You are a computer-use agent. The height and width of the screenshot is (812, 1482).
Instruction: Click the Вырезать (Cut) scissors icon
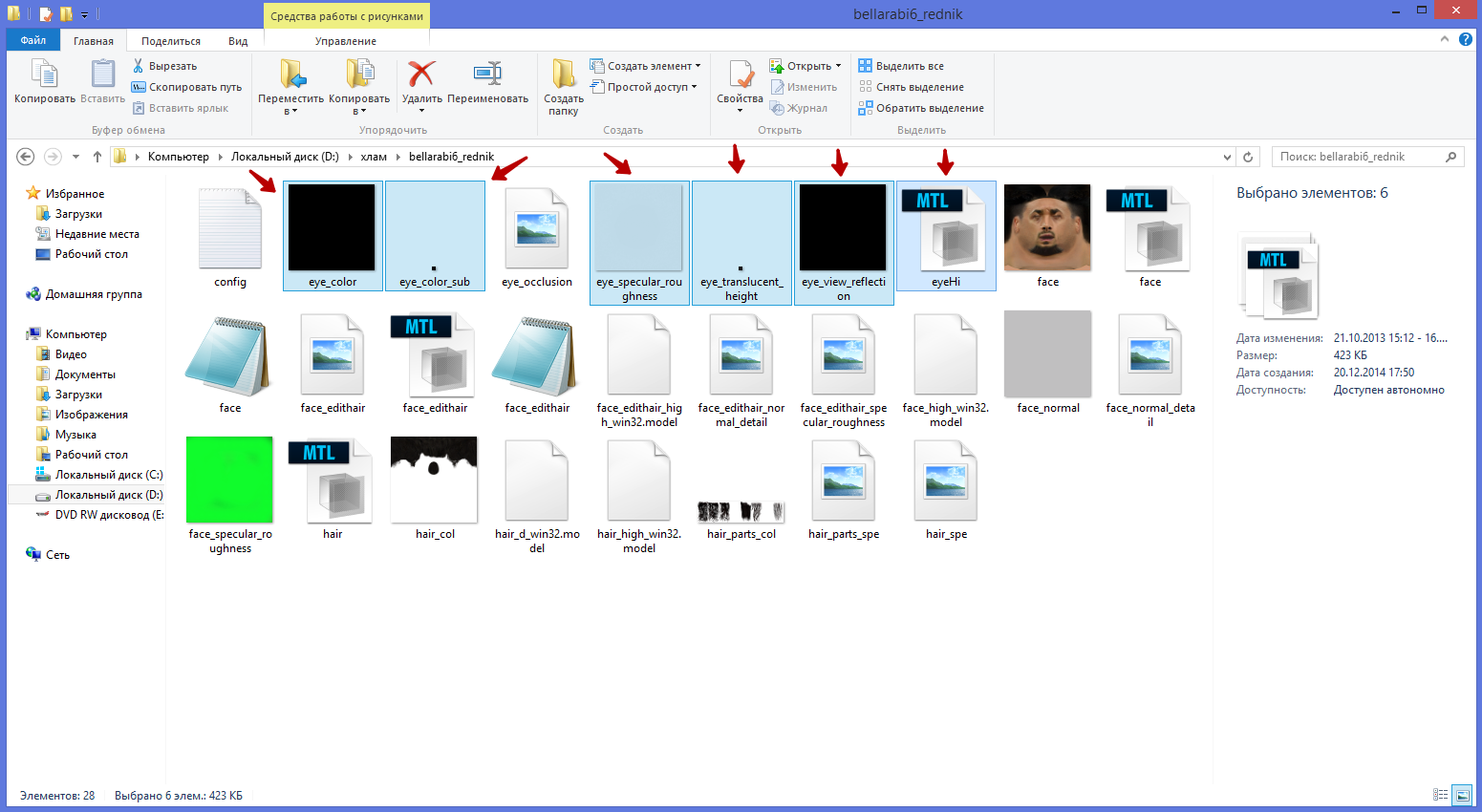click(x=139, y=66)
